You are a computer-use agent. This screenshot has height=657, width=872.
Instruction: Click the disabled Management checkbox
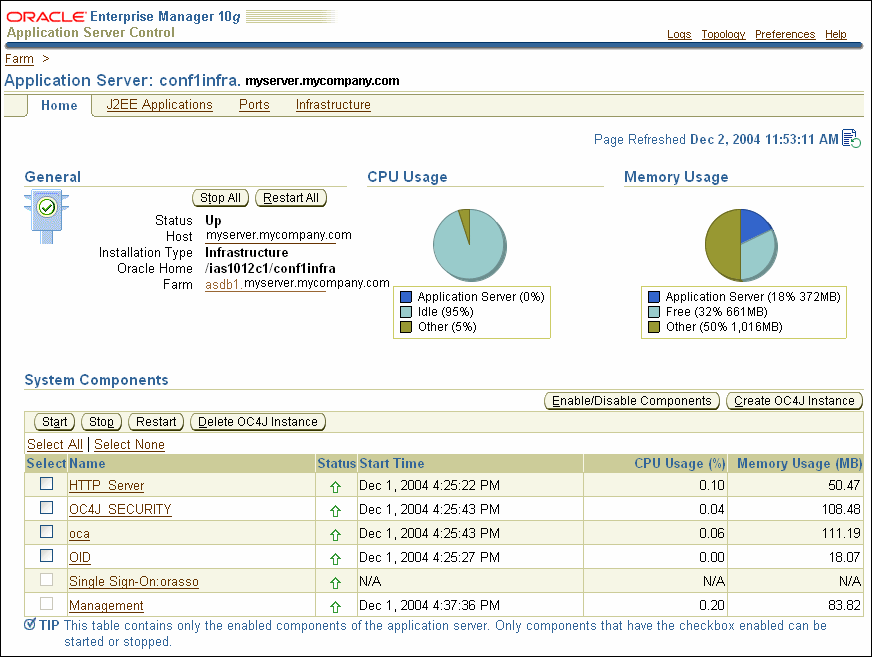pos(47,603)
